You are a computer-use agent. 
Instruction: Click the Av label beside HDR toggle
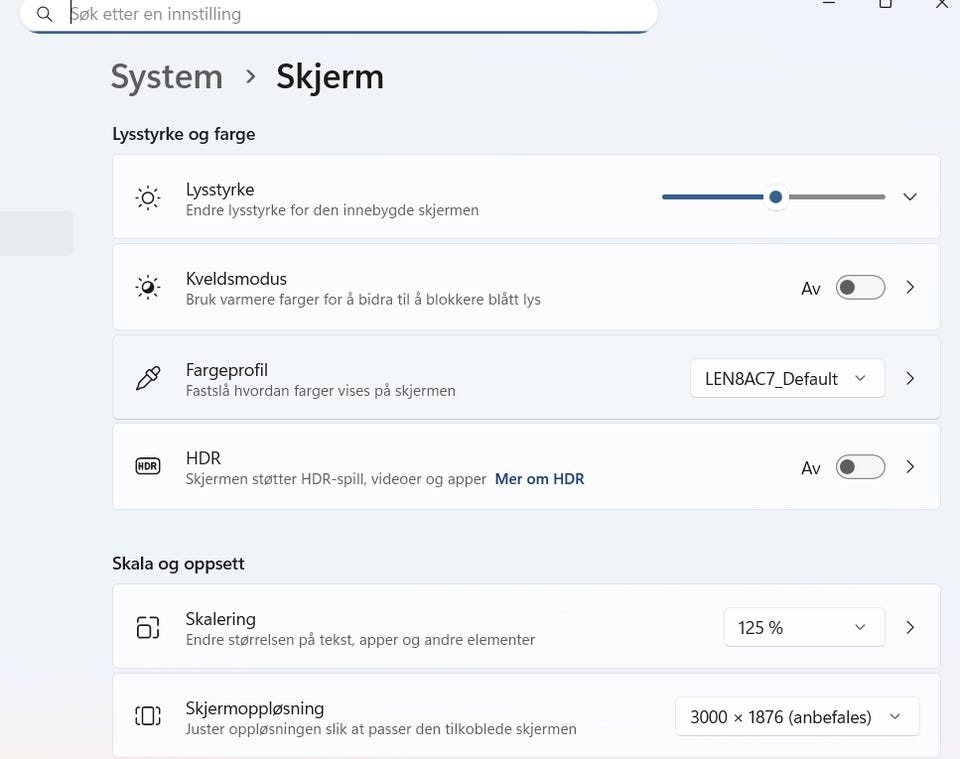pos(811,468)
